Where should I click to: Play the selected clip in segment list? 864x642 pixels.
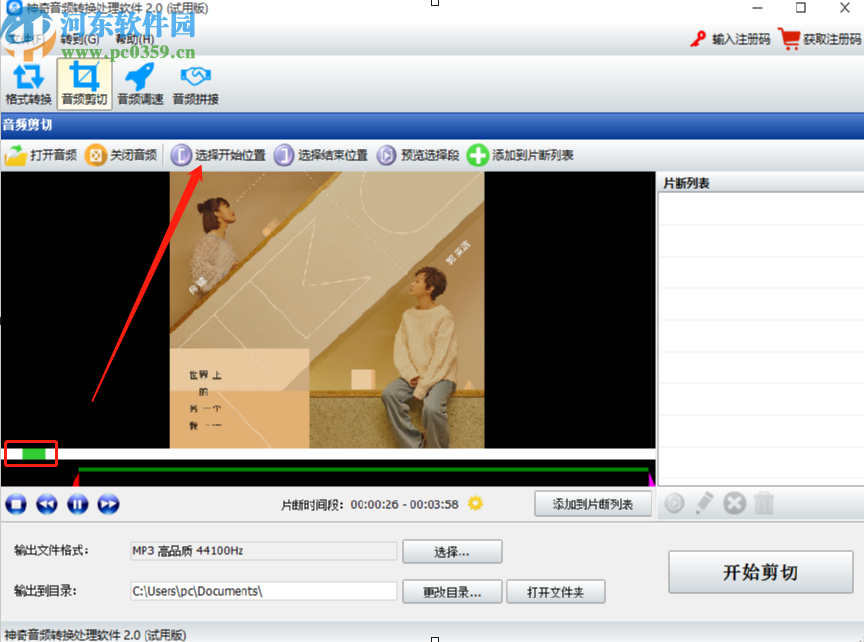pyautogui.click(x=674, y=503)
